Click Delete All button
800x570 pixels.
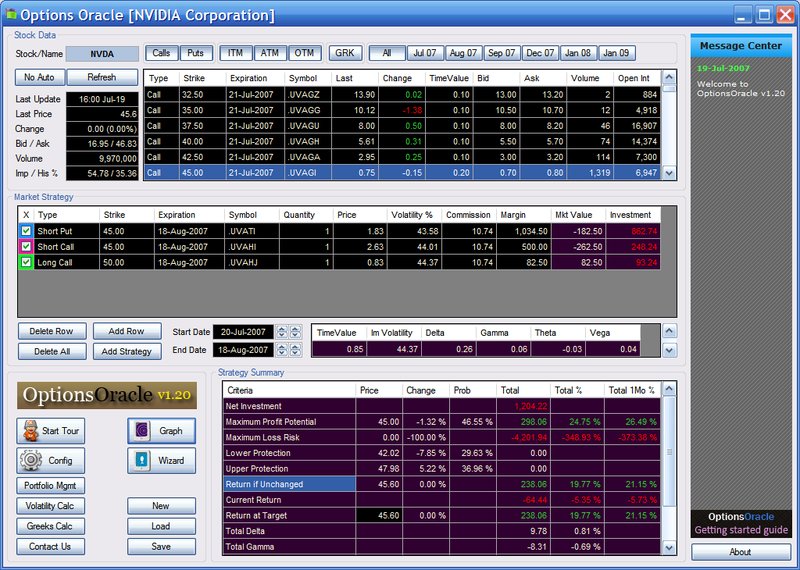point(52,352)
